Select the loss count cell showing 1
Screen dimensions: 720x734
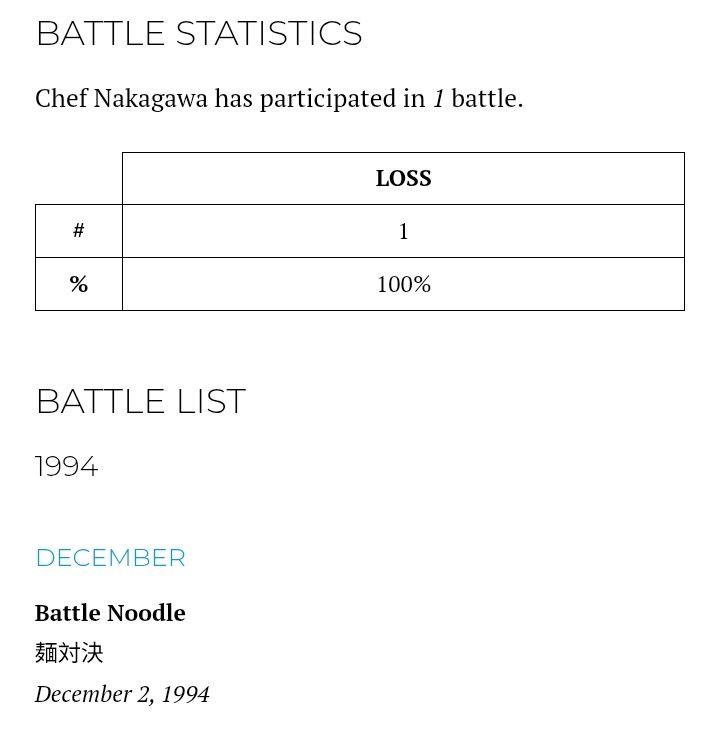(403, 232)
